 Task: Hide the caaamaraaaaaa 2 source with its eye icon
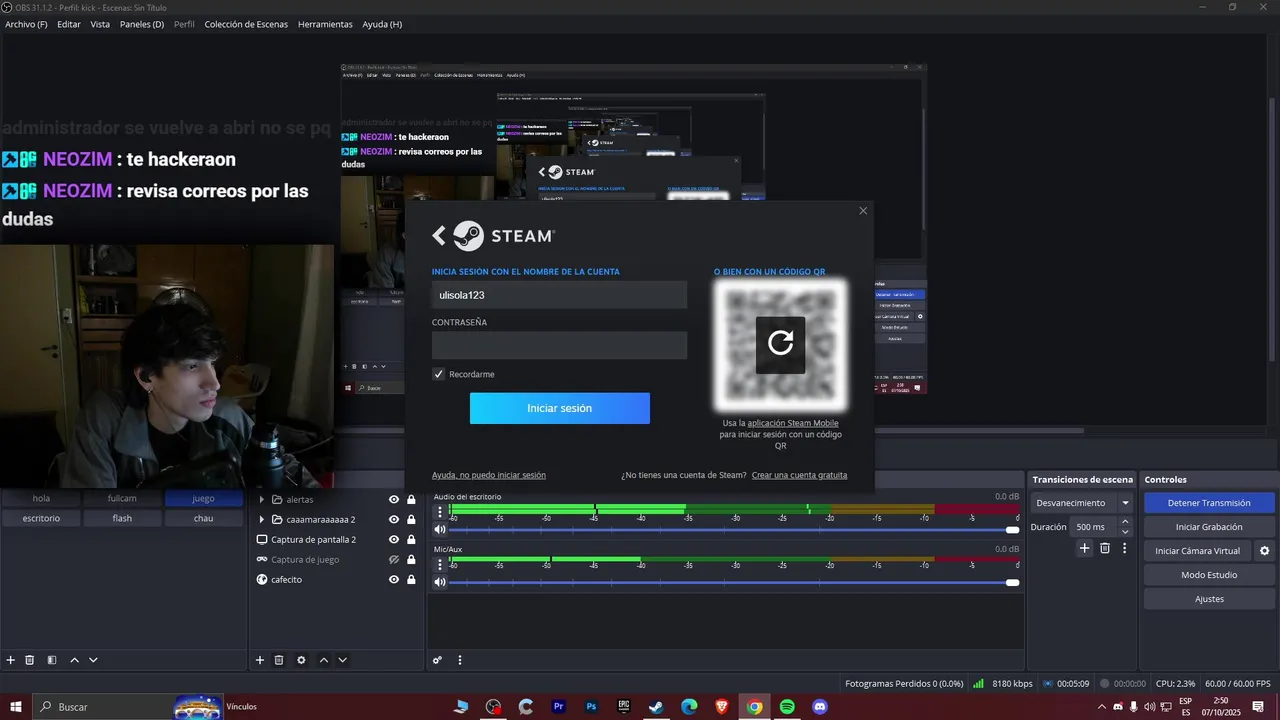tap(394, 520)
